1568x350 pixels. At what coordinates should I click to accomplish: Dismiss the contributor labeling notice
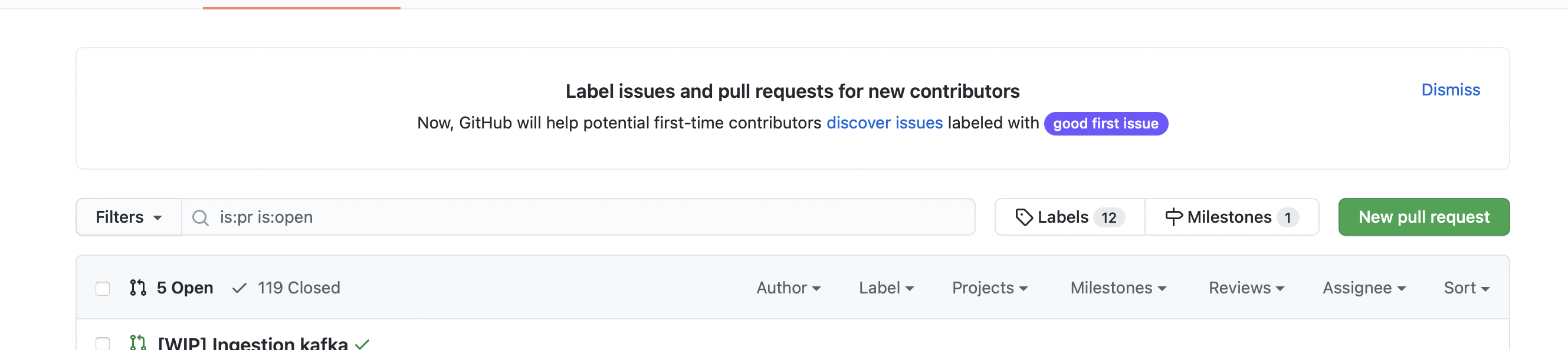pyautogui.click(x=1451, y=90)
